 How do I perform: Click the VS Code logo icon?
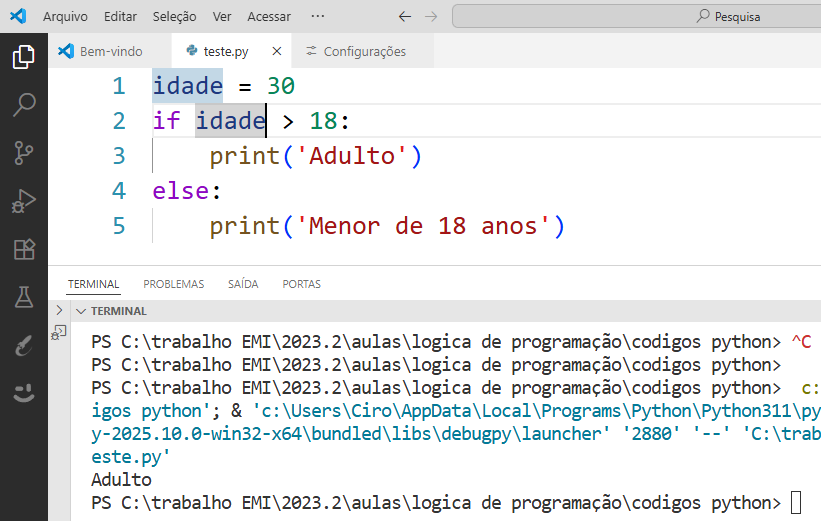18,17
